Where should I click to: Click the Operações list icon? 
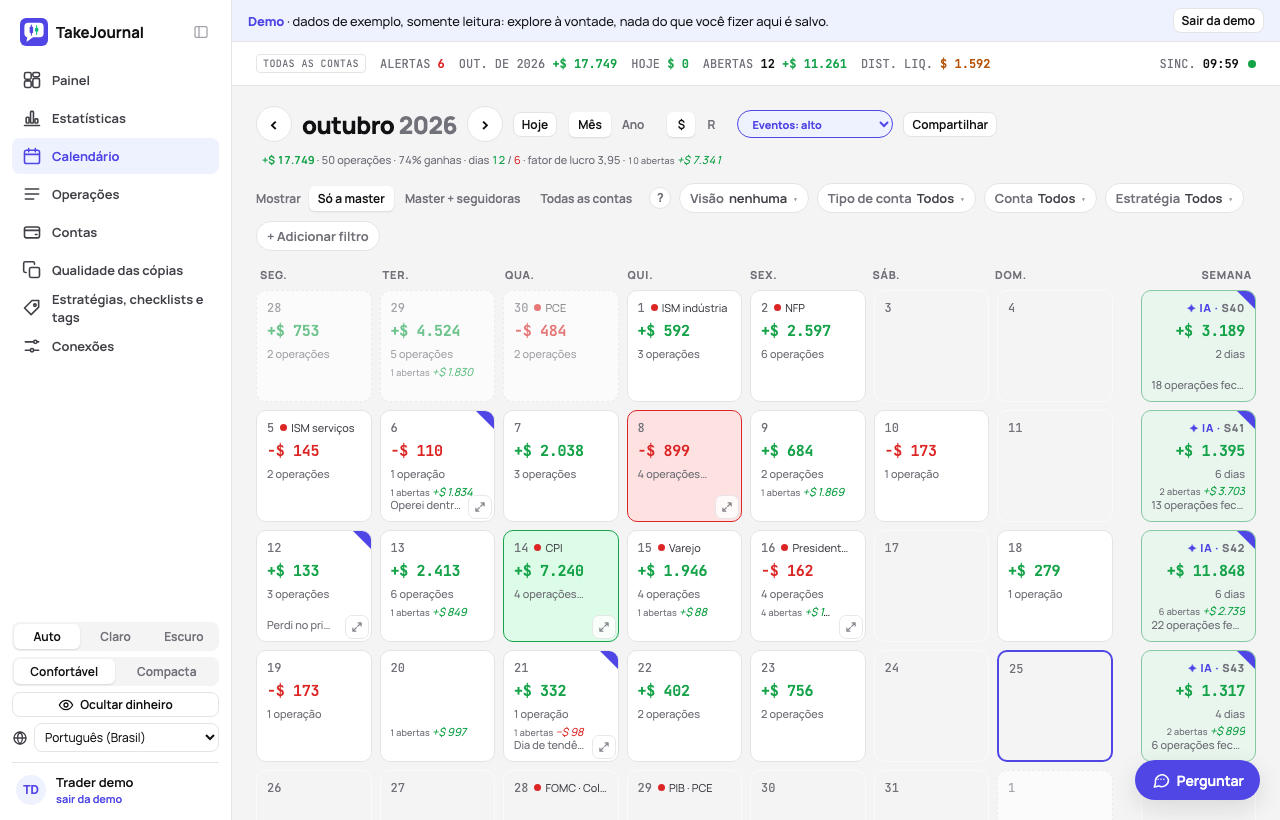tap(32, 194)
